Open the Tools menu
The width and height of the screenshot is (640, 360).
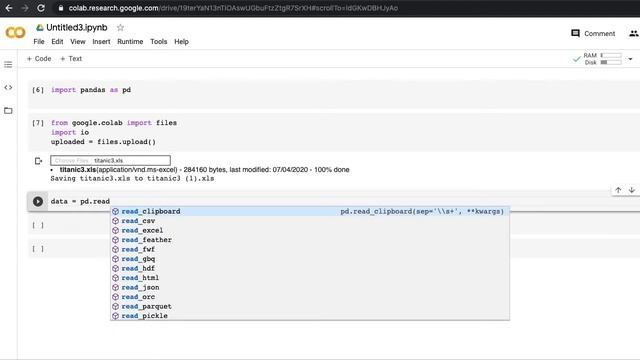[x=158, y=42]
